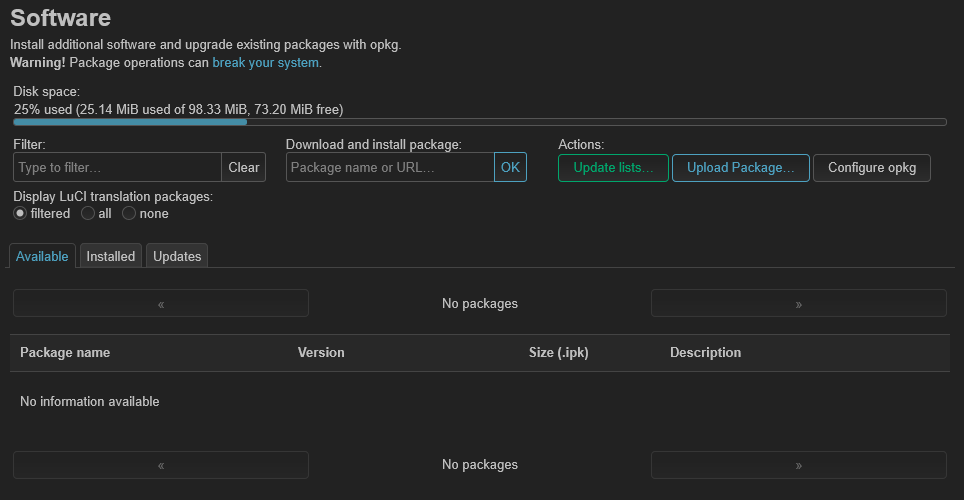
Task: Click the Package name column header
Action: (x=65, y=352)
